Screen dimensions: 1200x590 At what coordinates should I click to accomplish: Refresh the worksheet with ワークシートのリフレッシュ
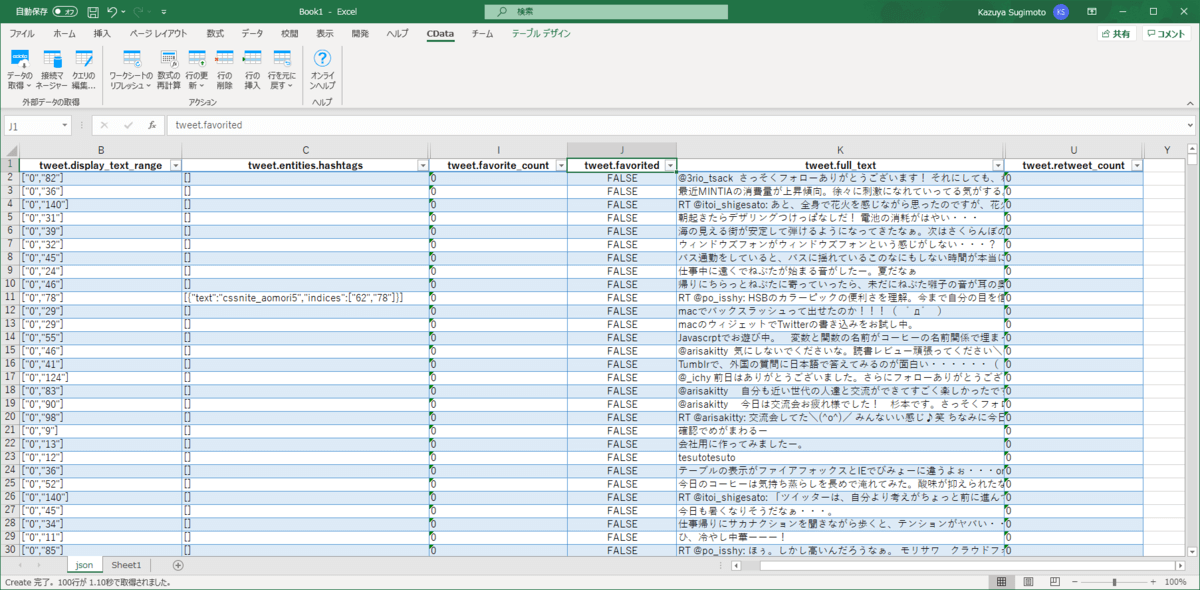pos(131,68)
